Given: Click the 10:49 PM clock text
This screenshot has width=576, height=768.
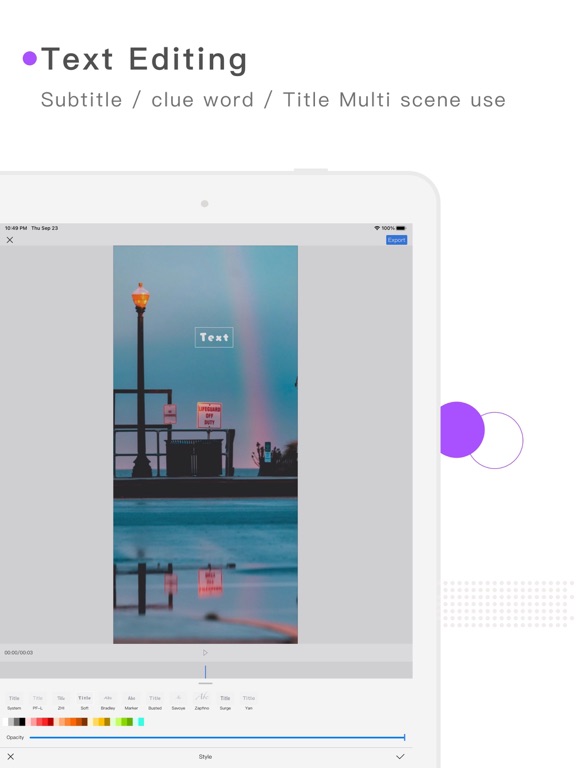Looking at the screenshot, I should point(16,228).
